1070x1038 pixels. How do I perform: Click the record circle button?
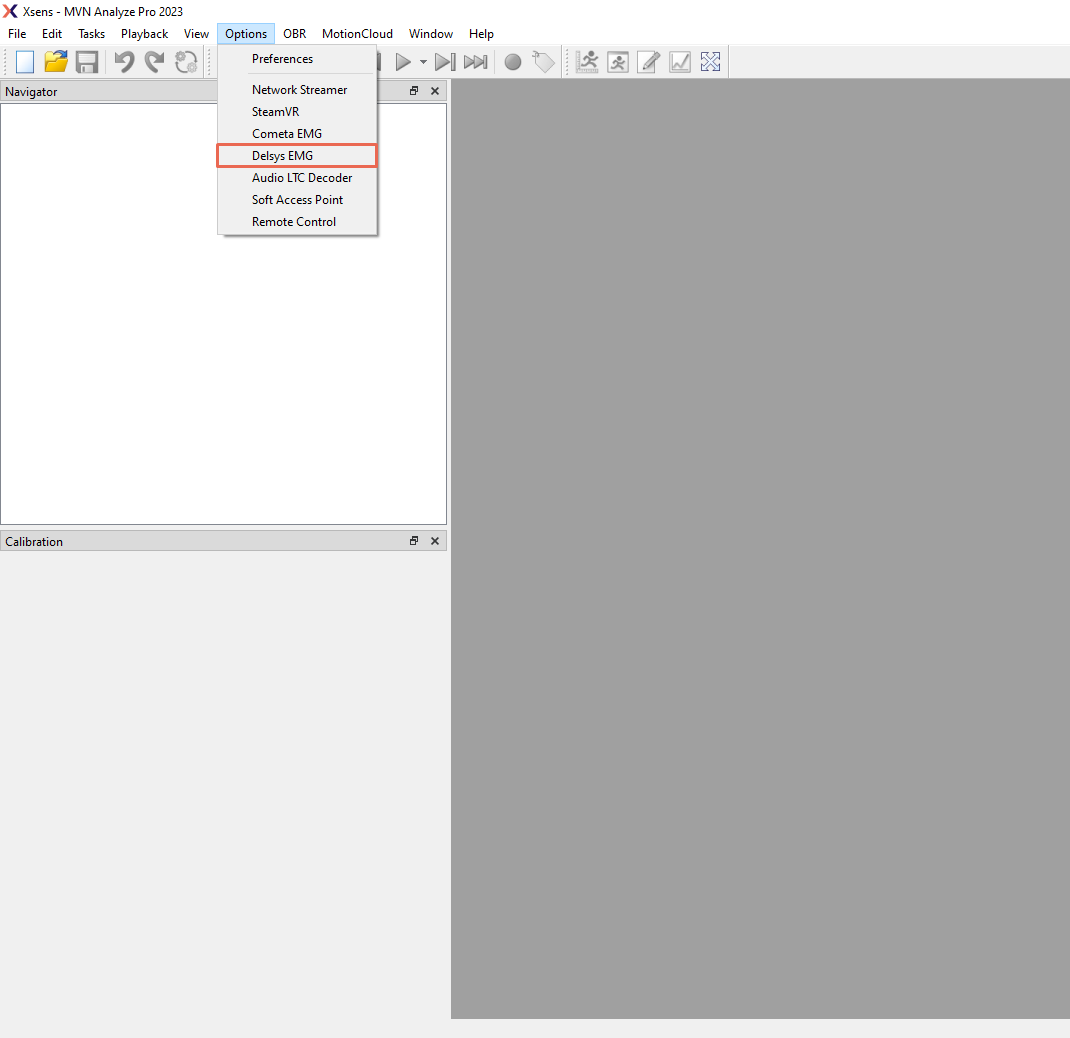512,62
